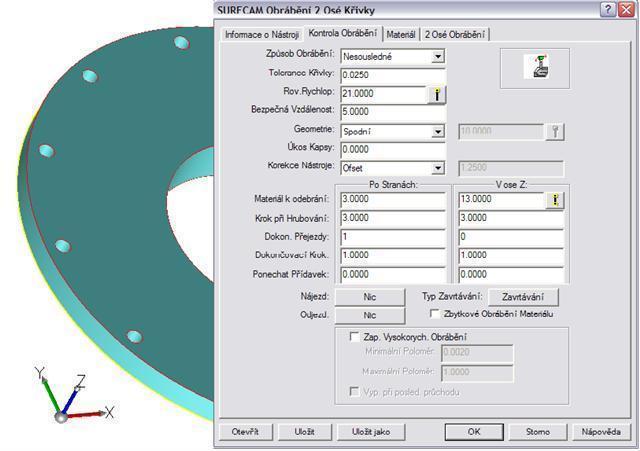Viewport: 640px width, 451px height.
Task: Click the Odjezd Nic button
Action: (370, 315)
